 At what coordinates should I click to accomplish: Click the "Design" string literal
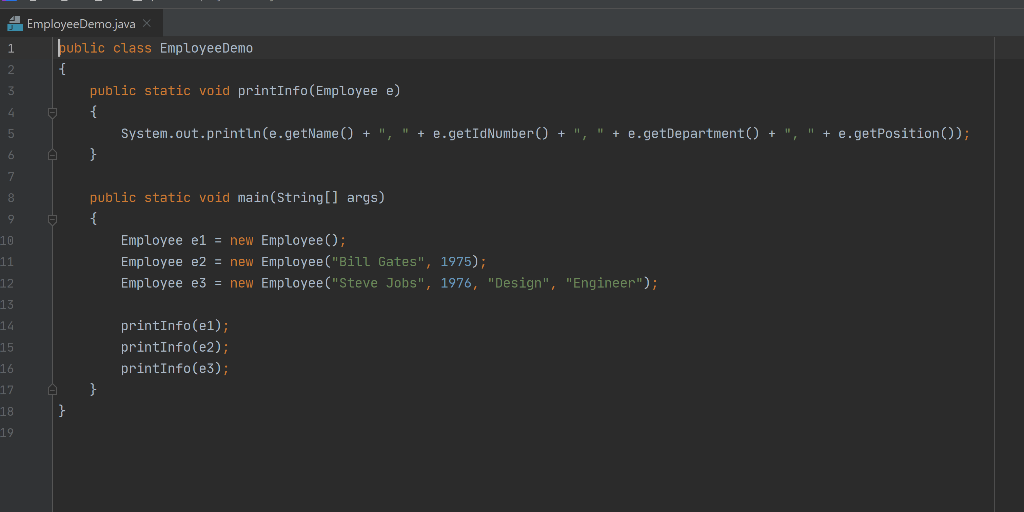pyautogui.click(x=519, y=283)
